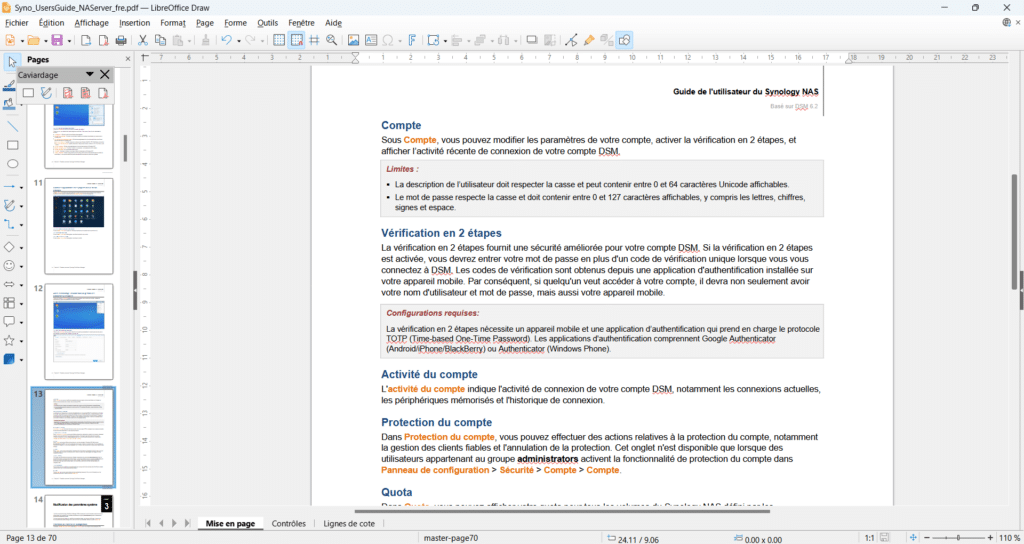Click the gluepoints highlighter icon
The height and width of the screenshot is (544, 1024).
click(x=589, y=40)
